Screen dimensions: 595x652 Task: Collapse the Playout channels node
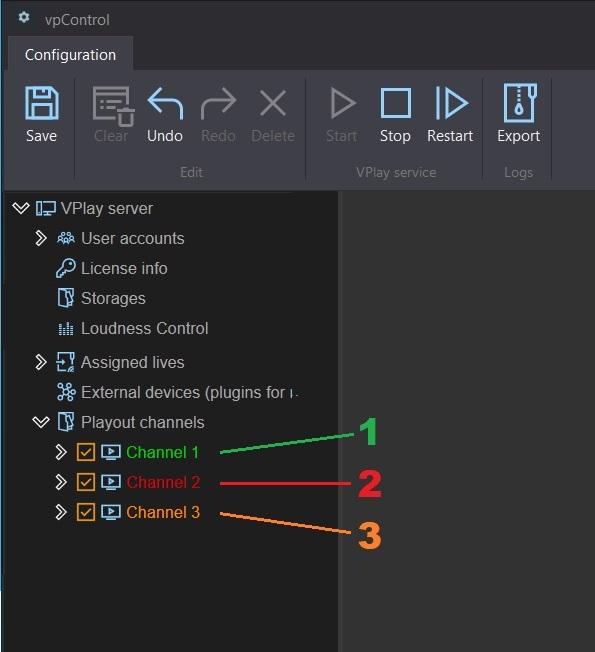point(41,422)
